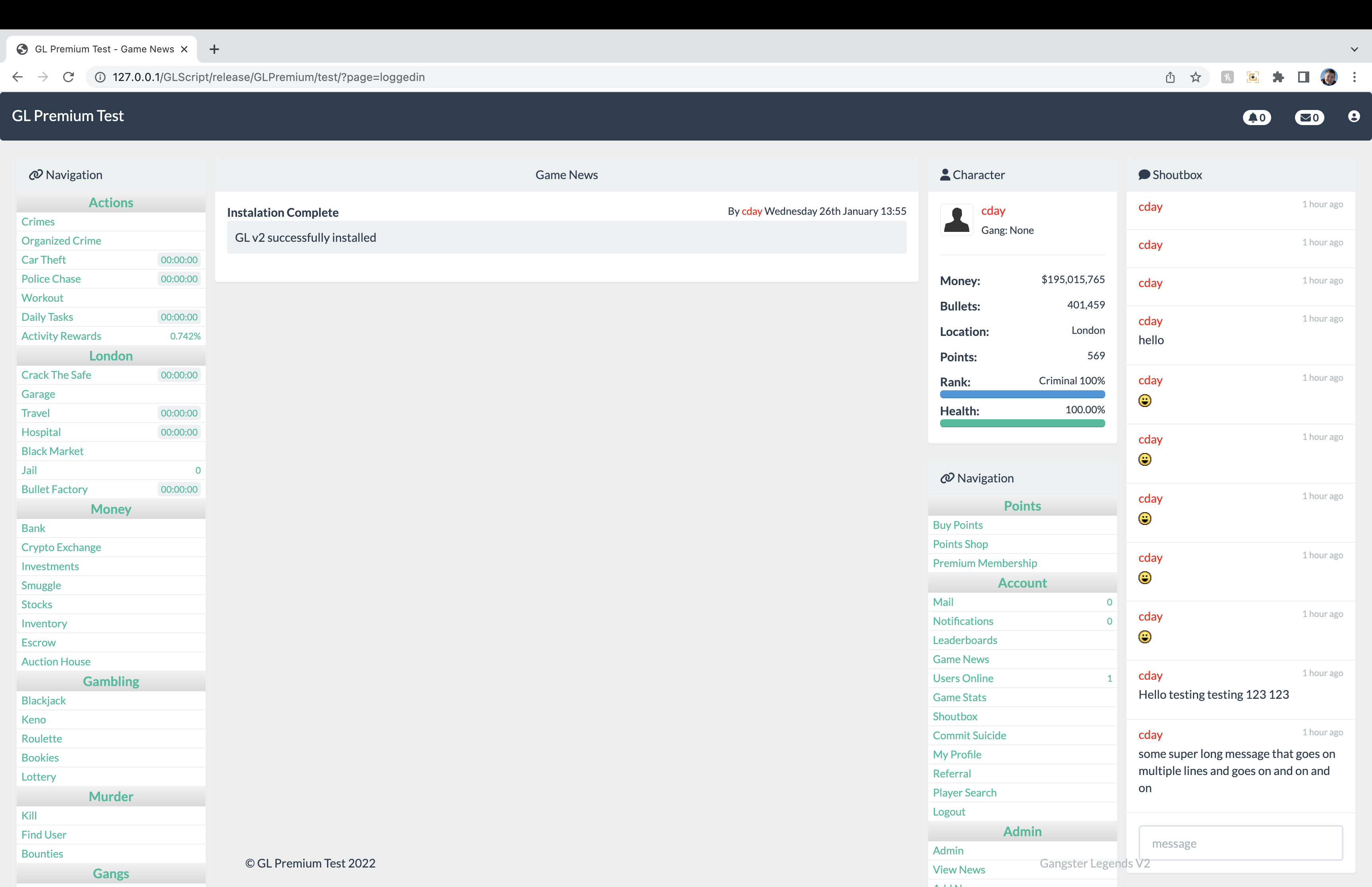Open Chrome three-dot menu

[x=1354, y=77]
